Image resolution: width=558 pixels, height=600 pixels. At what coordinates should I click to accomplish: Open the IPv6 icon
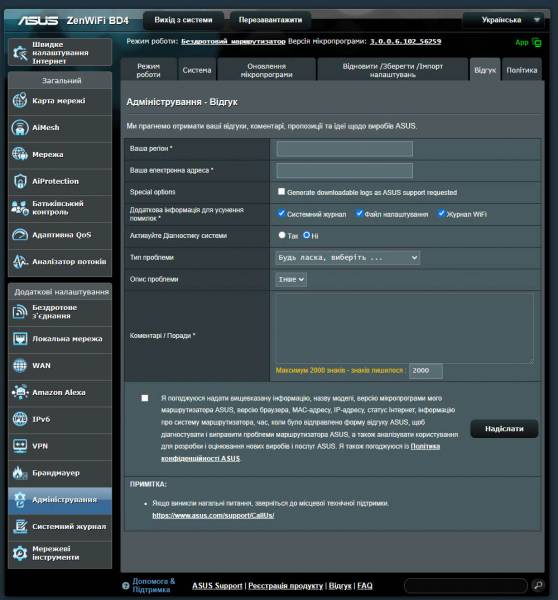tap(20, 419)
